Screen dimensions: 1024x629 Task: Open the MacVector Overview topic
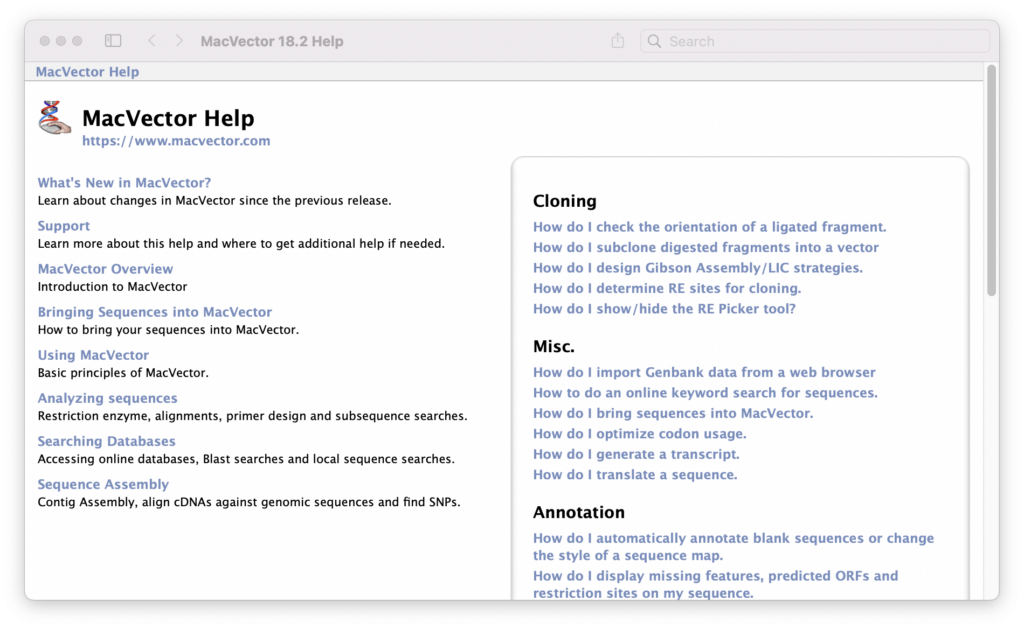pyautogui.click(x=105, y=269)
